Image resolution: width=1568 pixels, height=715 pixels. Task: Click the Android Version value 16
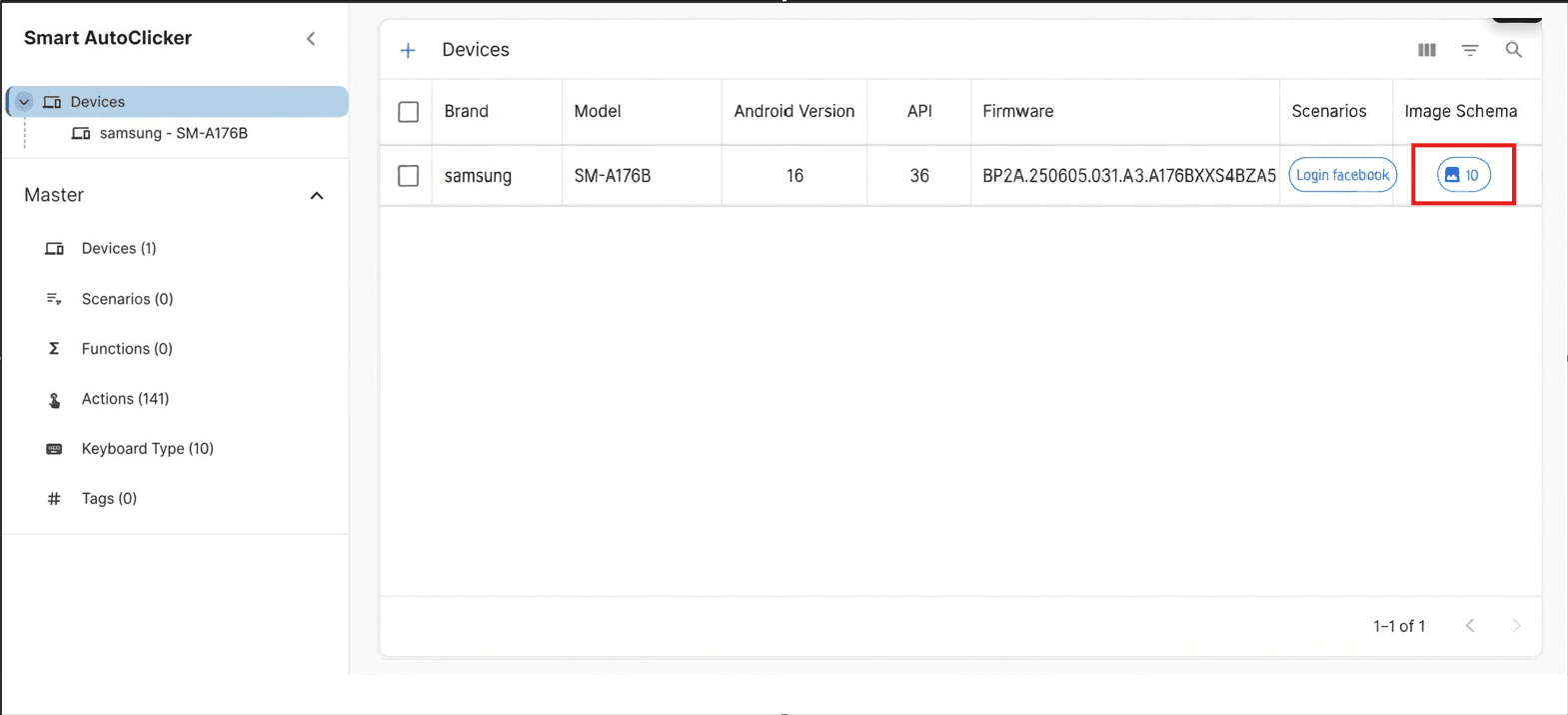point(794,176)
